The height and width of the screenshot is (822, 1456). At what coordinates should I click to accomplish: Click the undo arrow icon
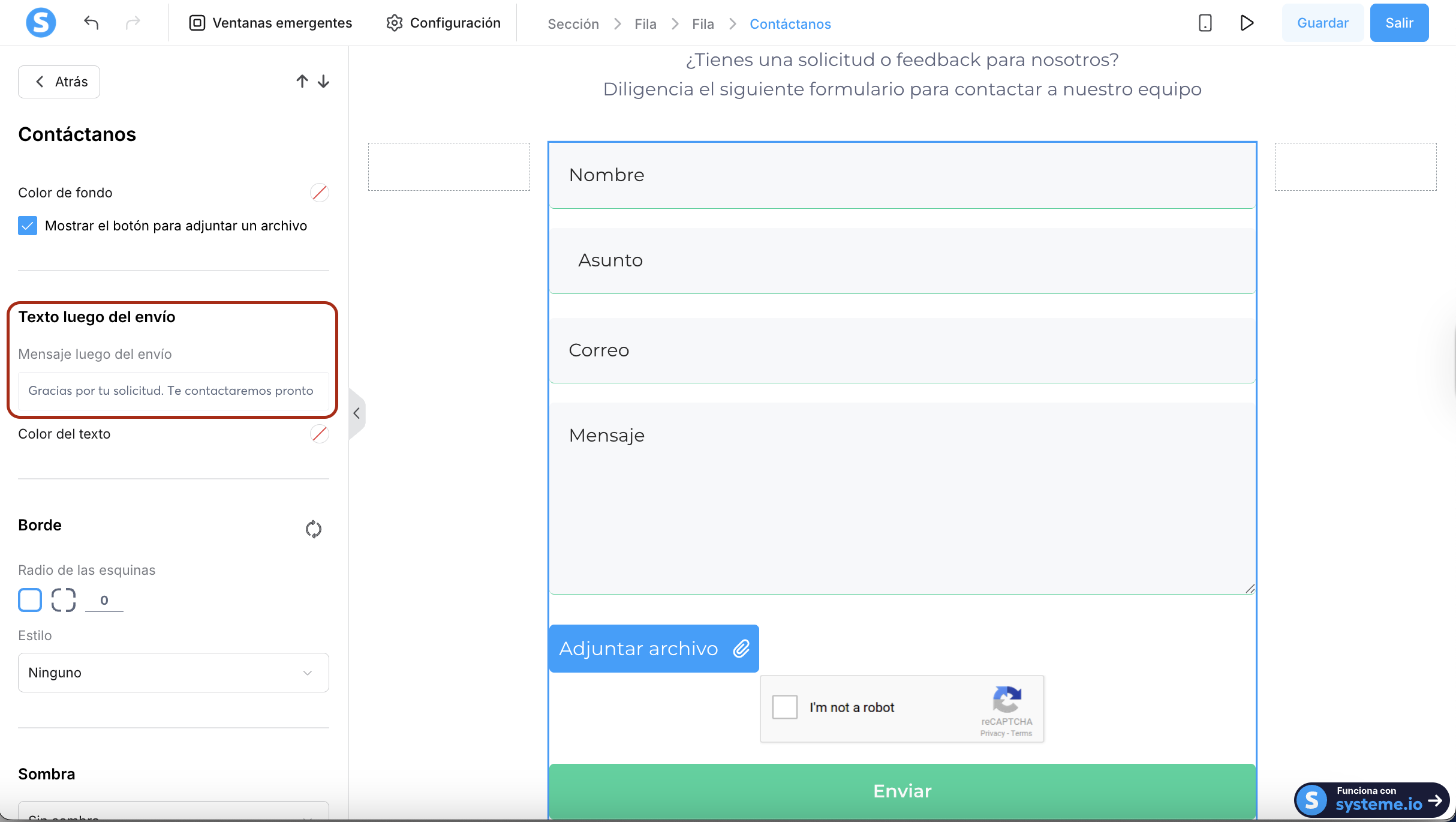[x=91, y=23]
